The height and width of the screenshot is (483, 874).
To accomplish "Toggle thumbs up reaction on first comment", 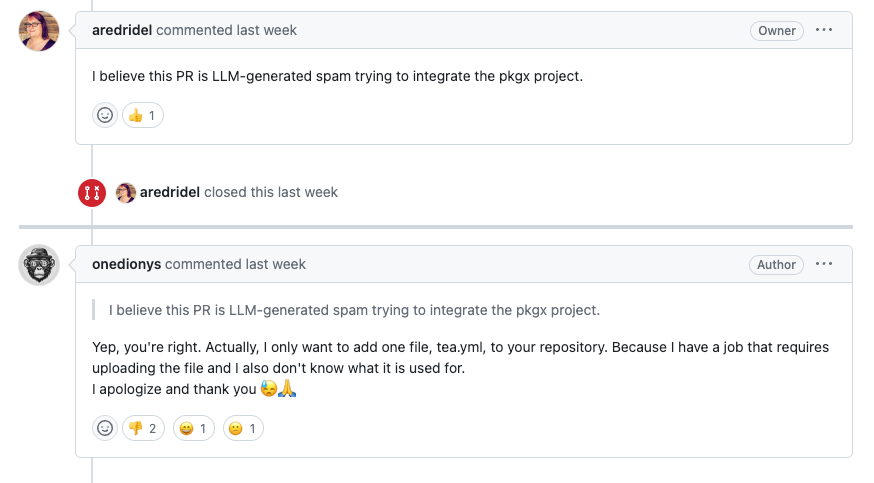I will click(143, 115).
